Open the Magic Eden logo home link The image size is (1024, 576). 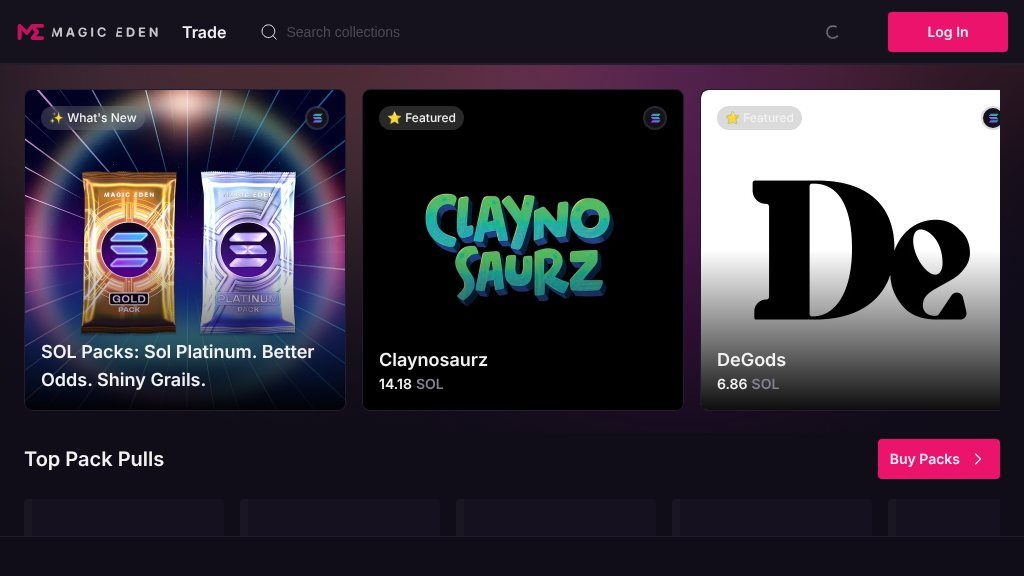click(88, 32)
